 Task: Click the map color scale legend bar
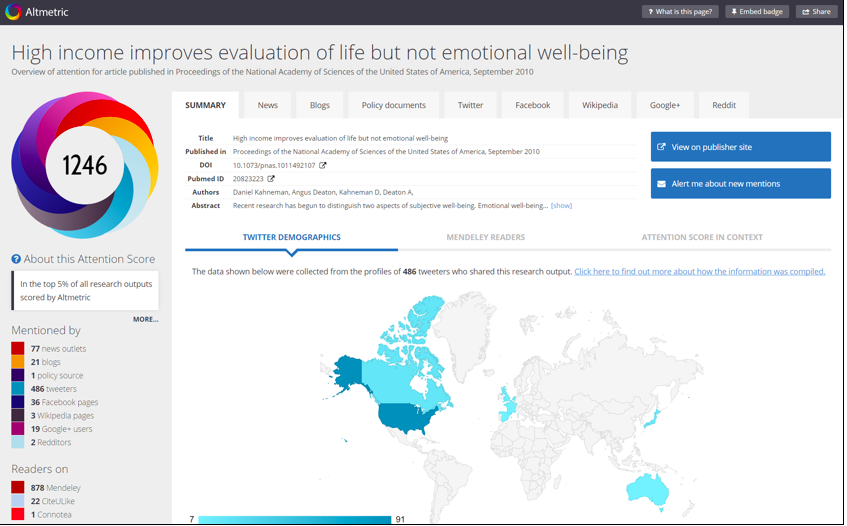pyautogui.click(x=294, y=520)
